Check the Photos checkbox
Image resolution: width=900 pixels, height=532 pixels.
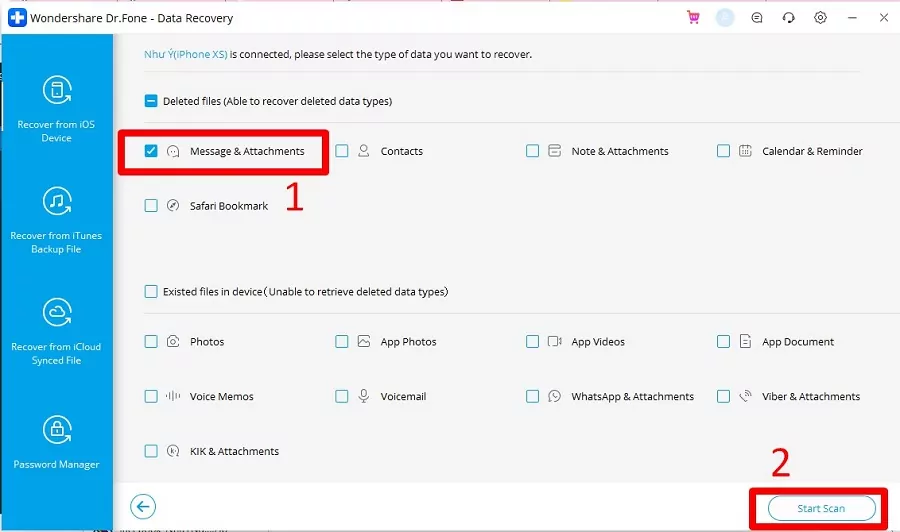[x=151, y=341]
